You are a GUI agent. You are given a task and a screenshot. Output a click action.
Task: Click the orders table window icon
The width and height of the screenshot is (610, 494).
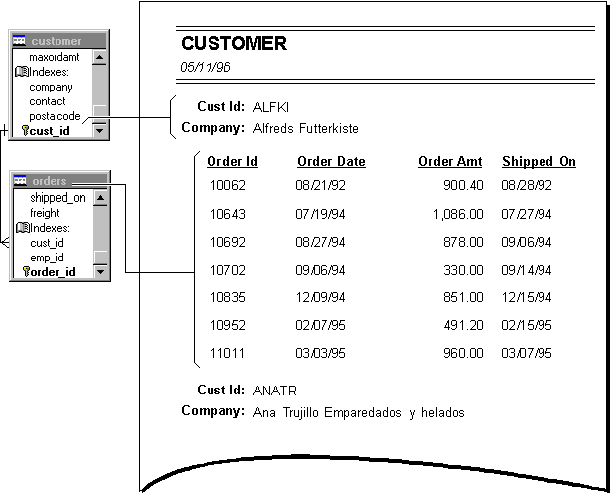[x=20, y=181]
